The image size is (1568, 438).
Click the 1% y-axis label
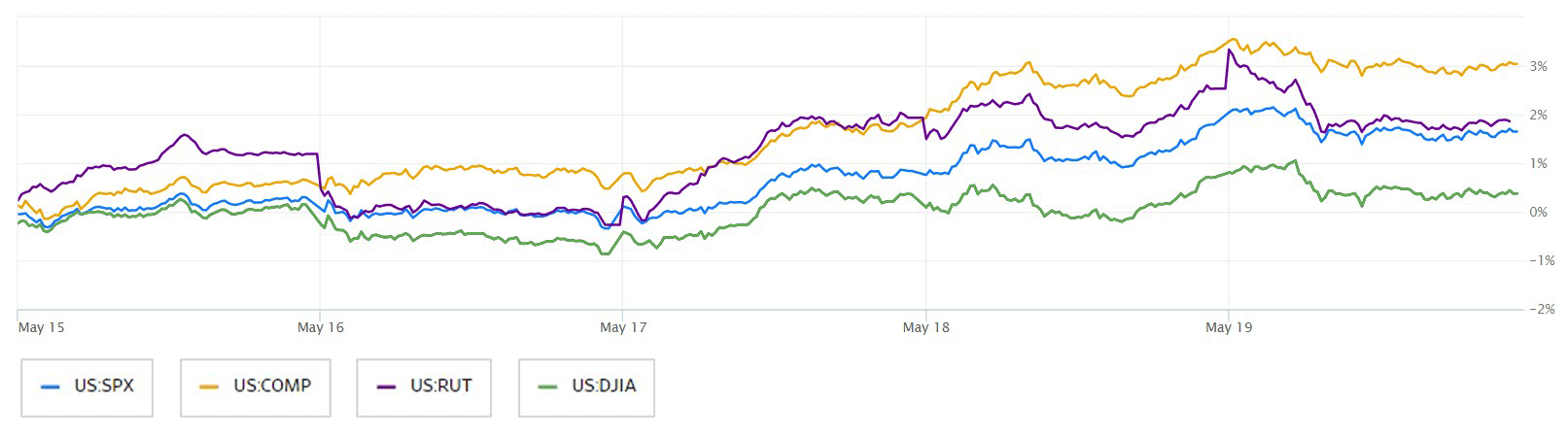(x=1538, y=163)
